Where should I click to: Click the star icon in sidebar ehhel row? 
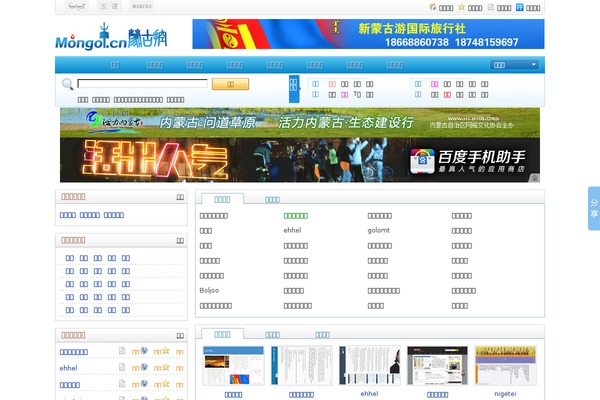(166, 367)
